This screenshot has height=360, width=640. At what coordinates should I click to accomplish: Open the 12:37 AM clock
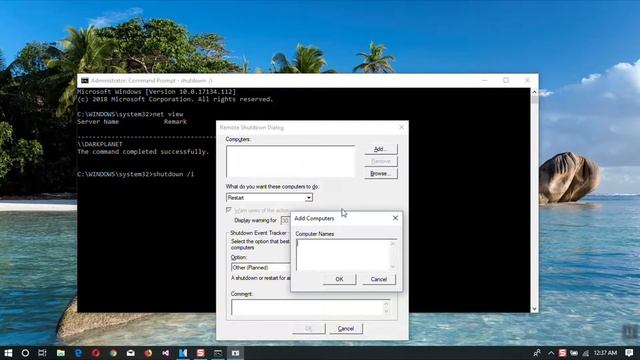pos(605,353)
